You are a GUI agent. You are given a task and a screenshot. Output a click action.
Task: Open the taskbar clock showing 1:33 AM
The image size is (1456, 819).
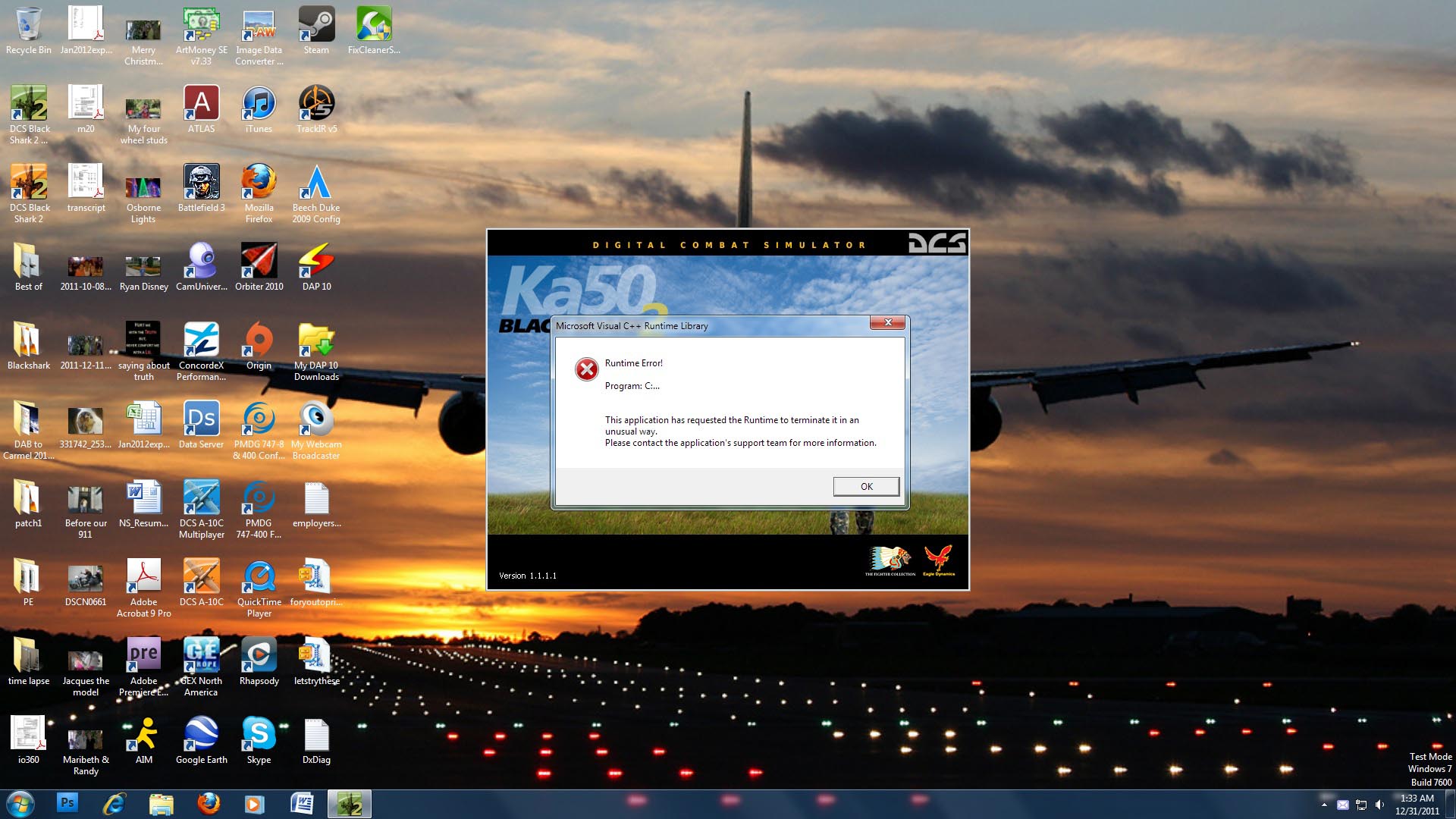click(1417, 805)
